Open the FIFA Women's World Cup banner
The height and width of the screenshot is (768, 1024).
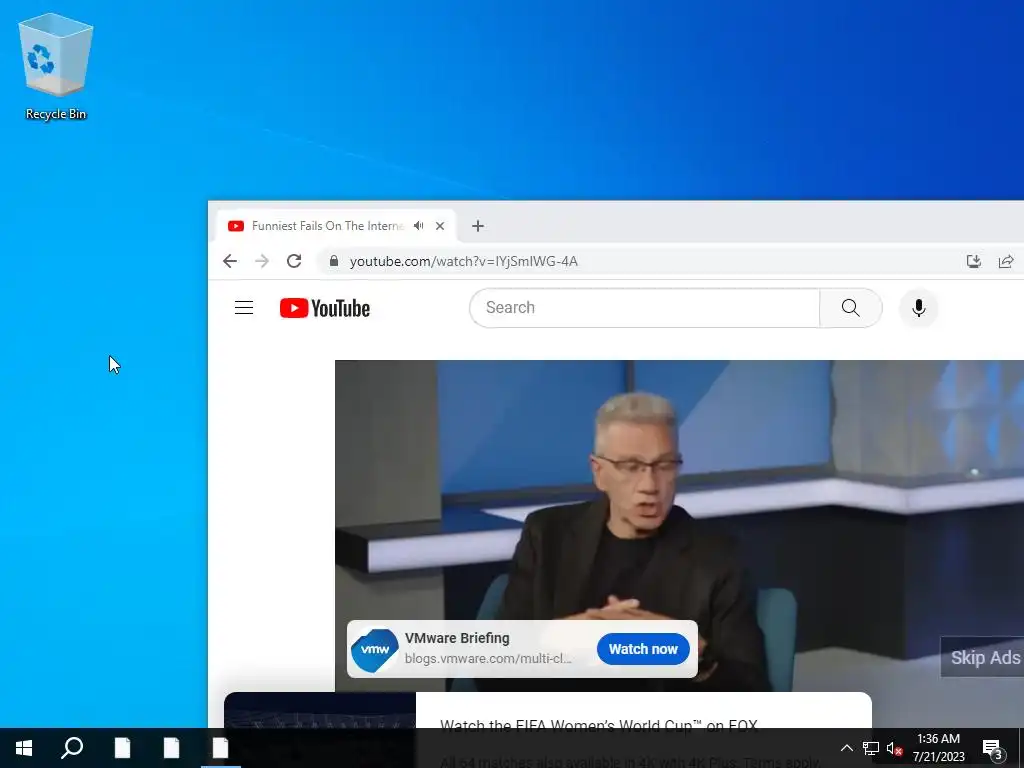pyautogui.click(x=548, y=711)
